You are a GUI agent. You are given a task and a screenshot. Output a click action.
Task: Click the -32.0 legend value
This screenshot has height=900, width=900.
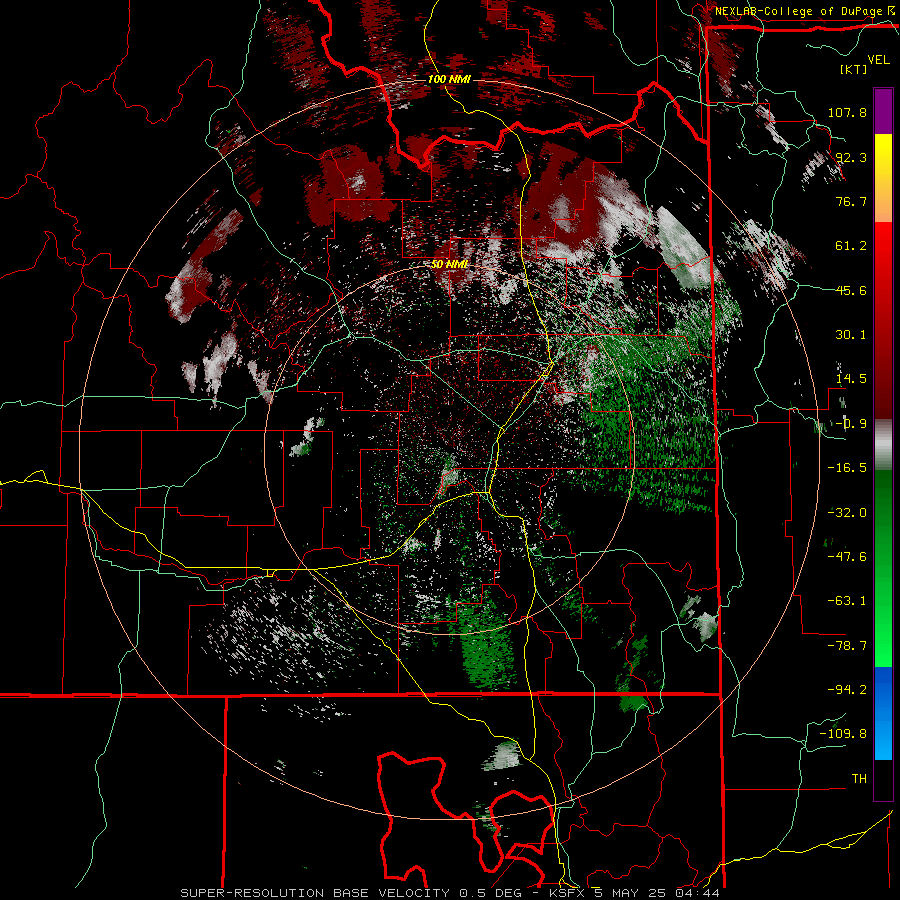click(847, 513)
